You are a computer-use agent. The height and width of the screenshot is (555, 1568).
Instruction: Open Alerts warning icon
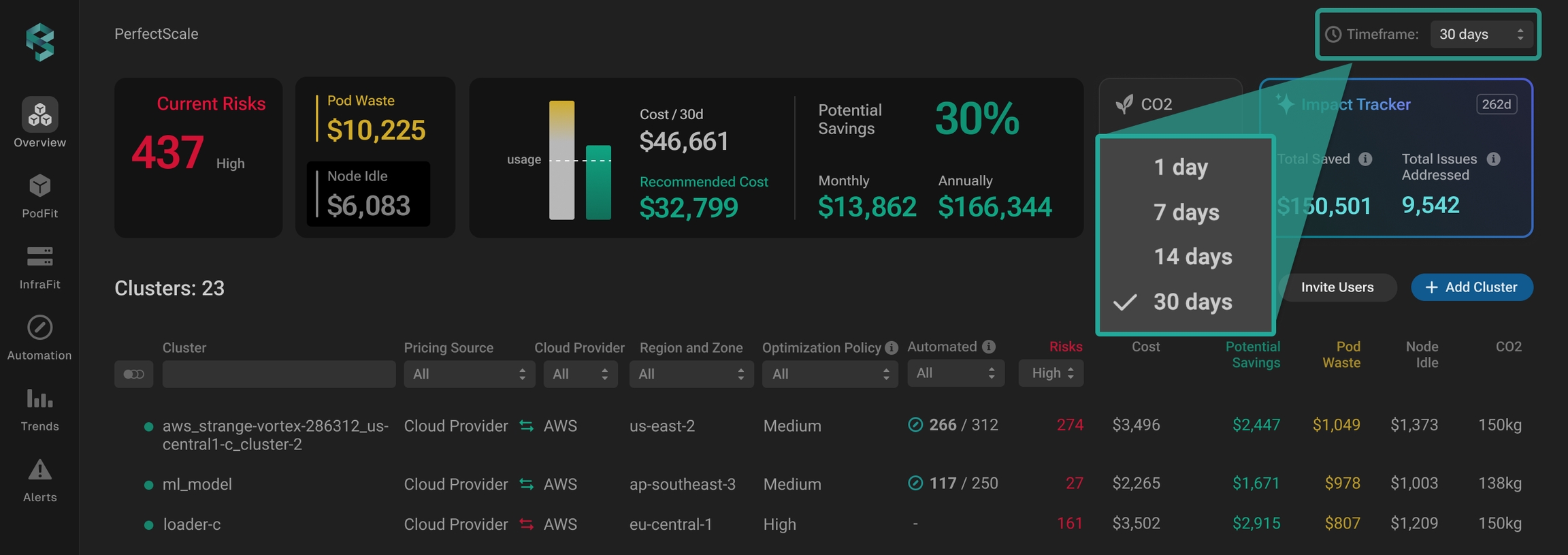39,470
